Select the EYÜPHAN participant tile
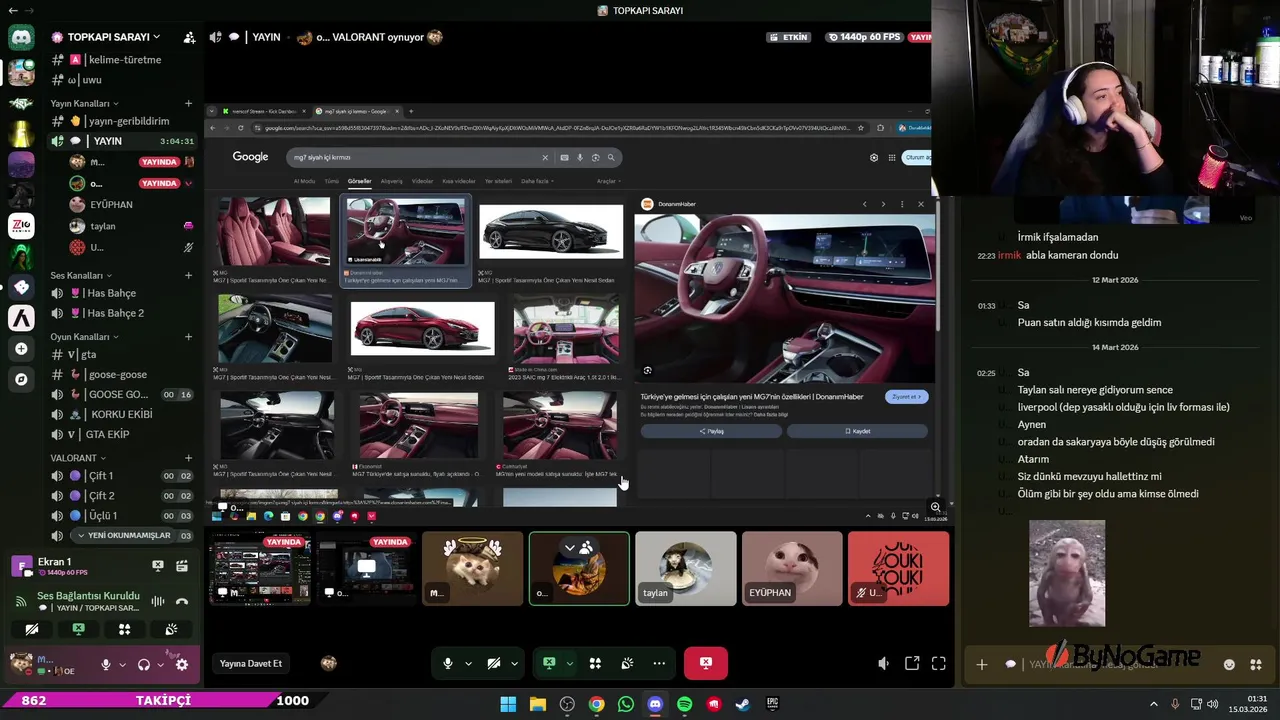The width and height of the screenshot is (1280, 720). click(x=792, y=568)
